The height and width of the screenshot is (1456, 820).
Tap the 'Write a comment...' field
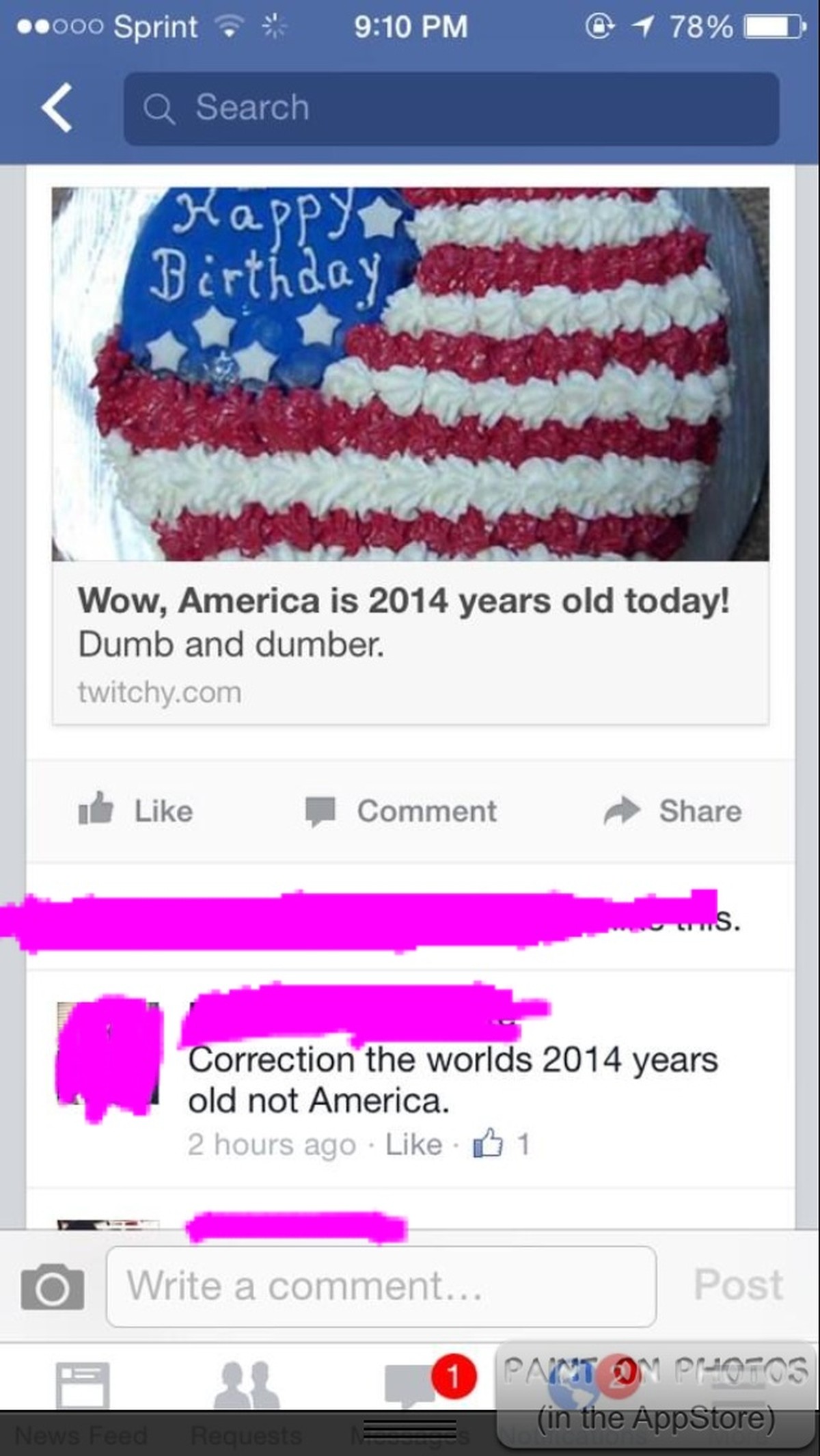[x=381, y=1286]
